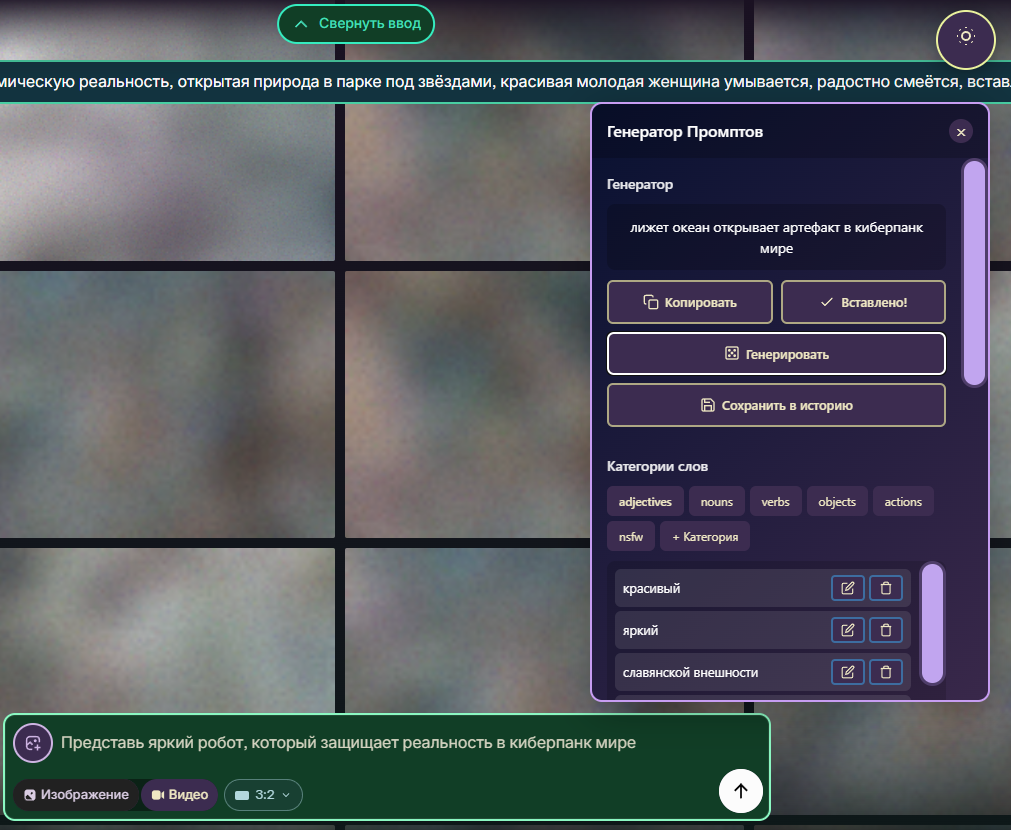Click the edit icon next to "красивый"
The image size is (1011, 830).
847,588
